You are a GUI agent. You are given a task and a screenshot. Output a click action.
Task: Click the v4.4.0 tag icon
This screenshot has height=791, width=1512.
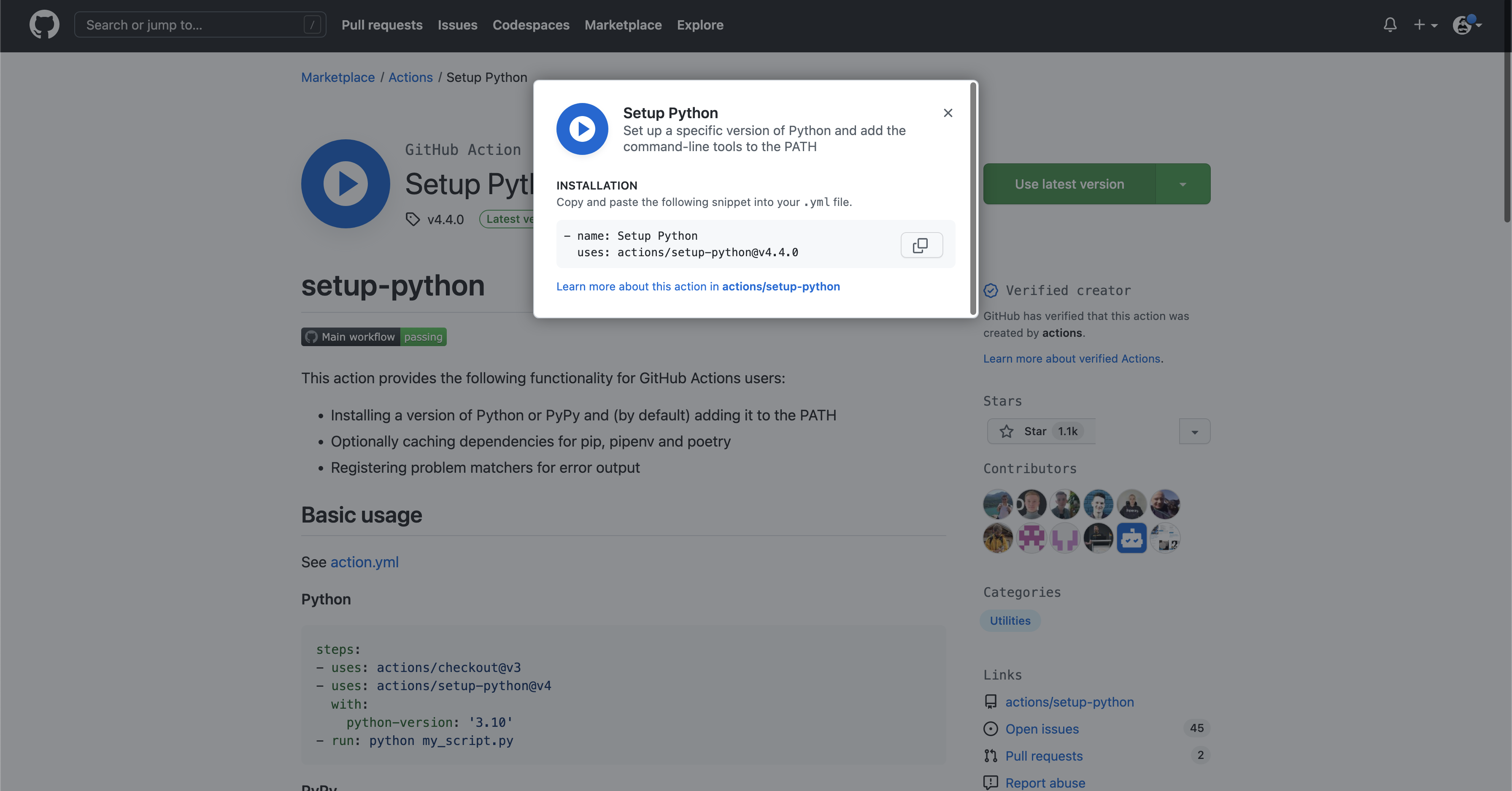[413, 219]
